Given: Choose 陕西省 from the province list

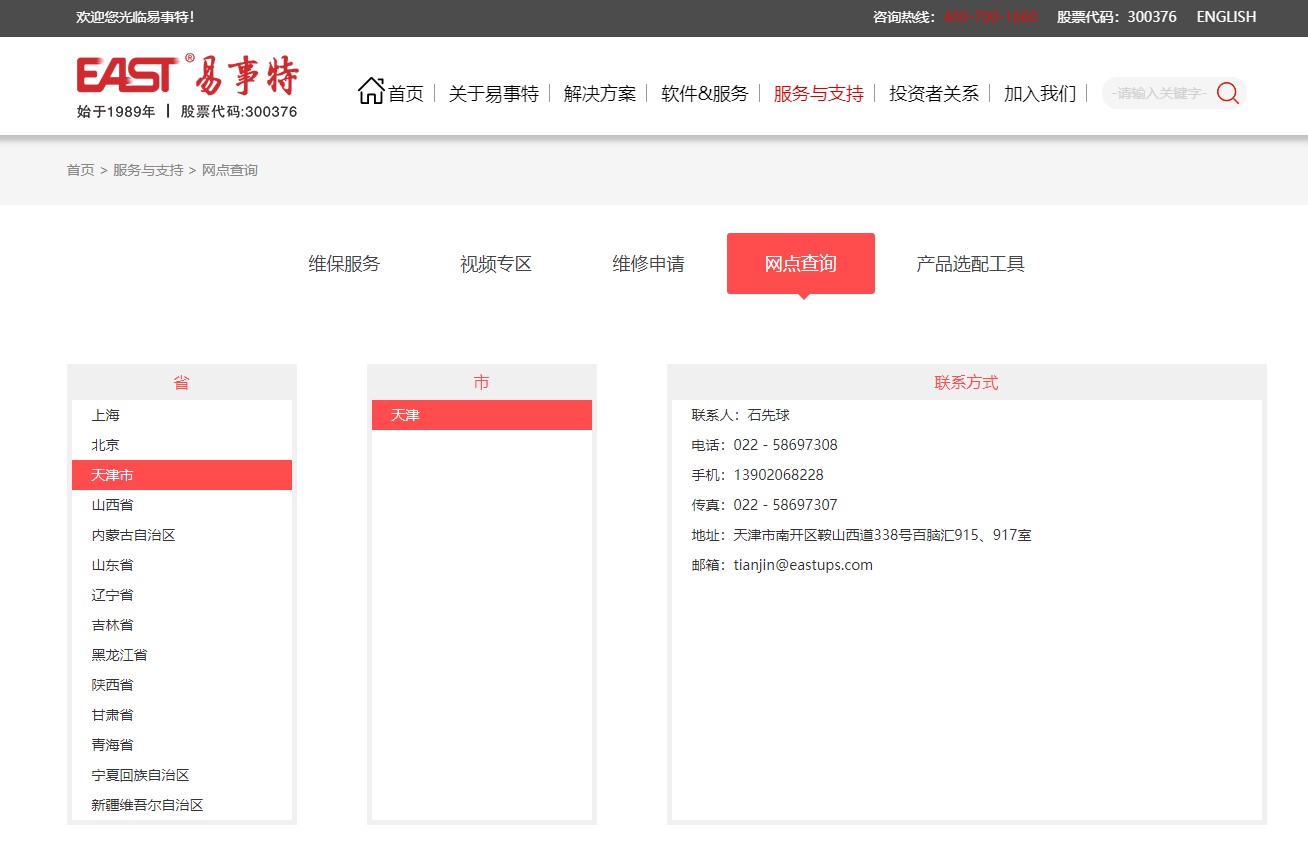Looking at the screenshot, I should click(x=182, y=685).
